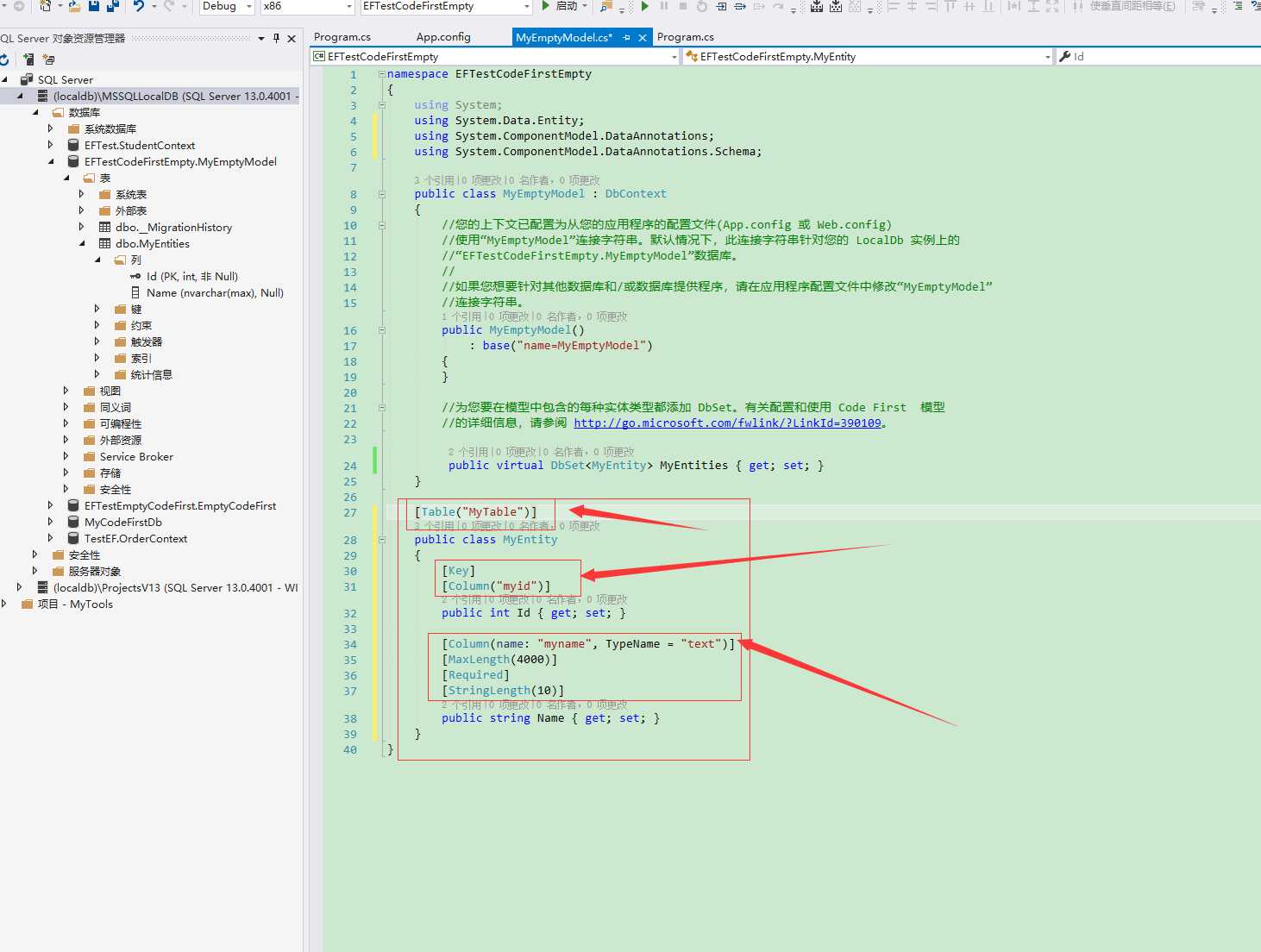Collapse comment outlining on line 21

pos(381,408)
